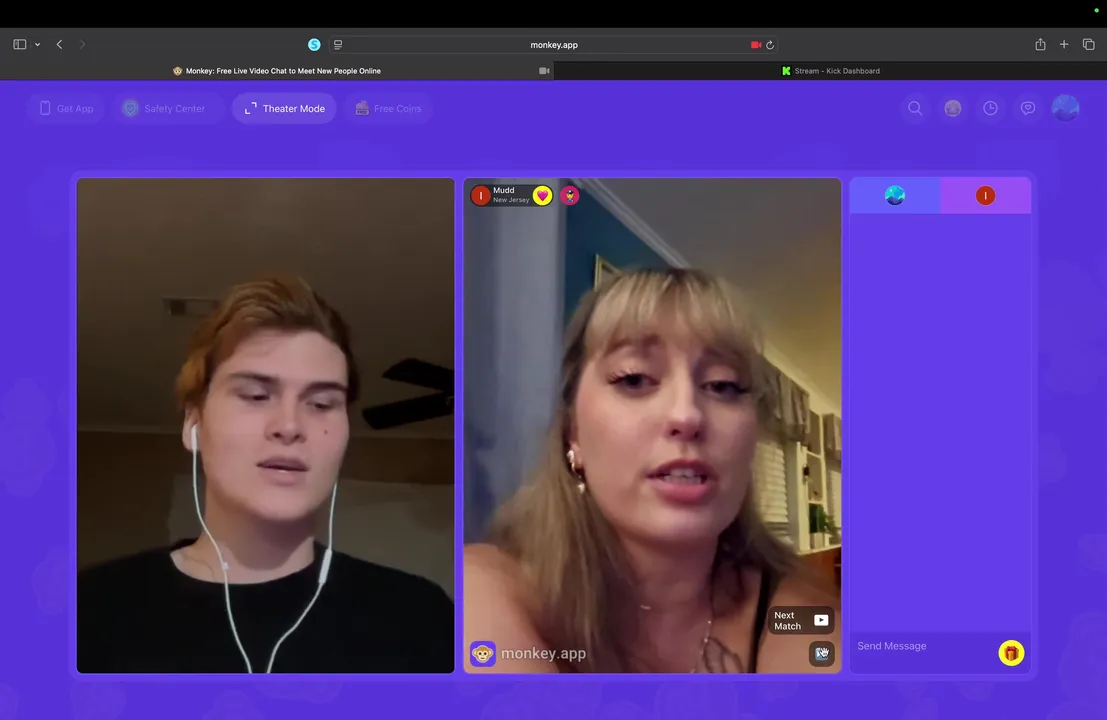Click the yellow heart like icon

(x=542, y=196)
